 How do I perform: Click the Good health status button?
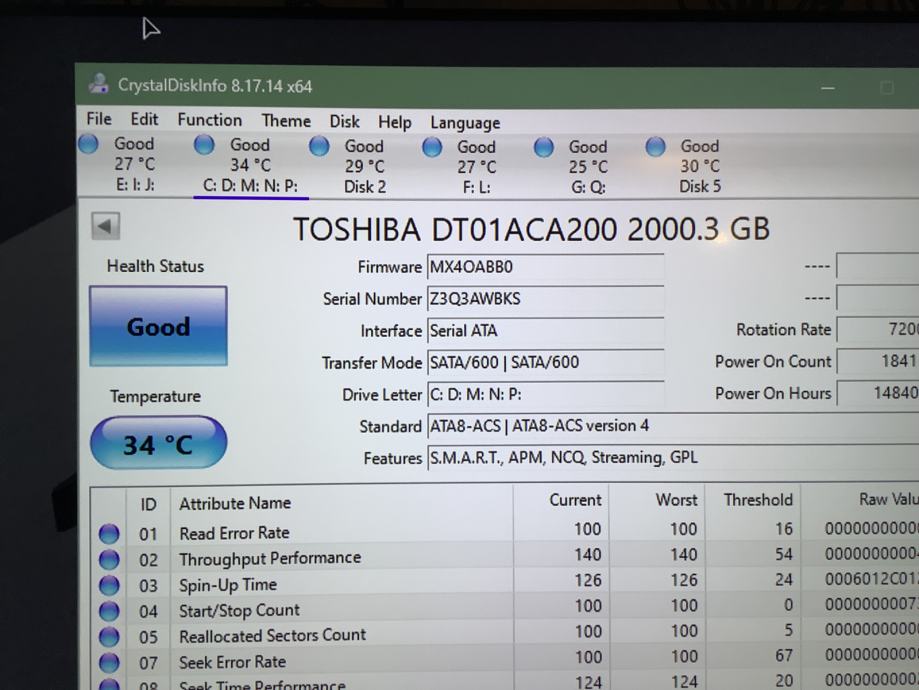click(x=158, y=326)
